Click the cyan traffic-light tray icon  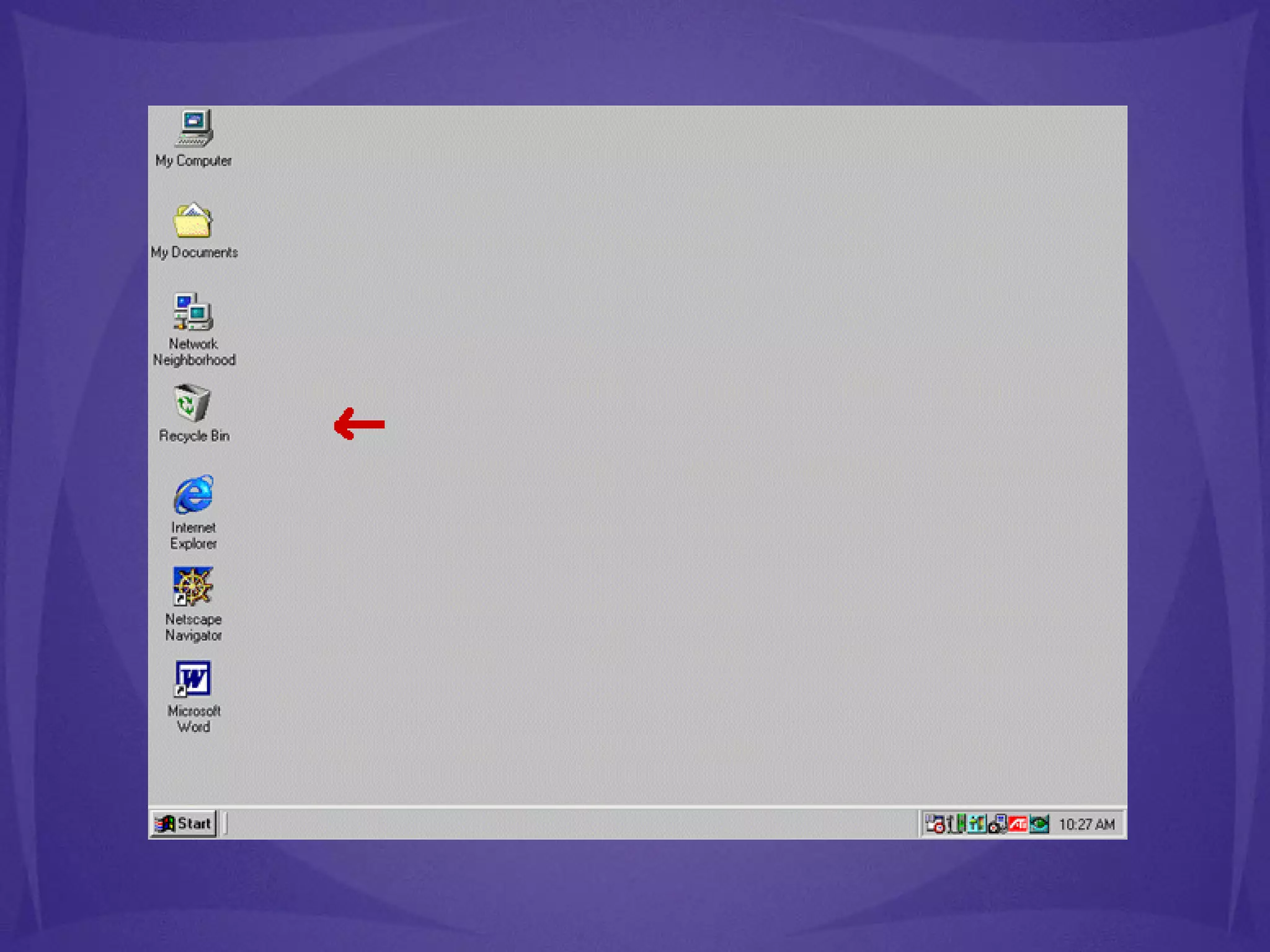tap(976, 824)
